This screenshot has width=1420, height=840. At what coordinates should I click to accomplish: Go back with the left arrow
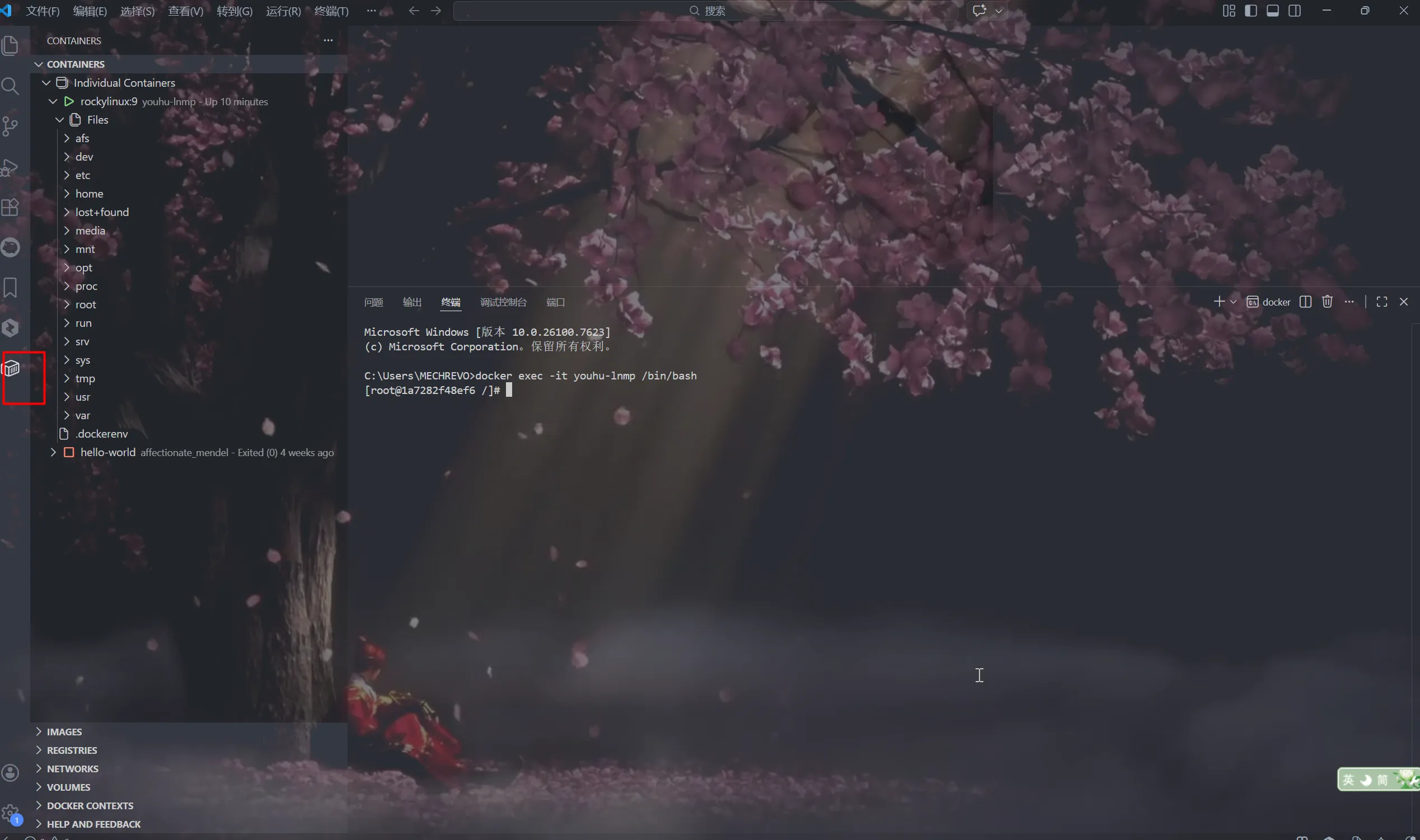pos(414,11)
